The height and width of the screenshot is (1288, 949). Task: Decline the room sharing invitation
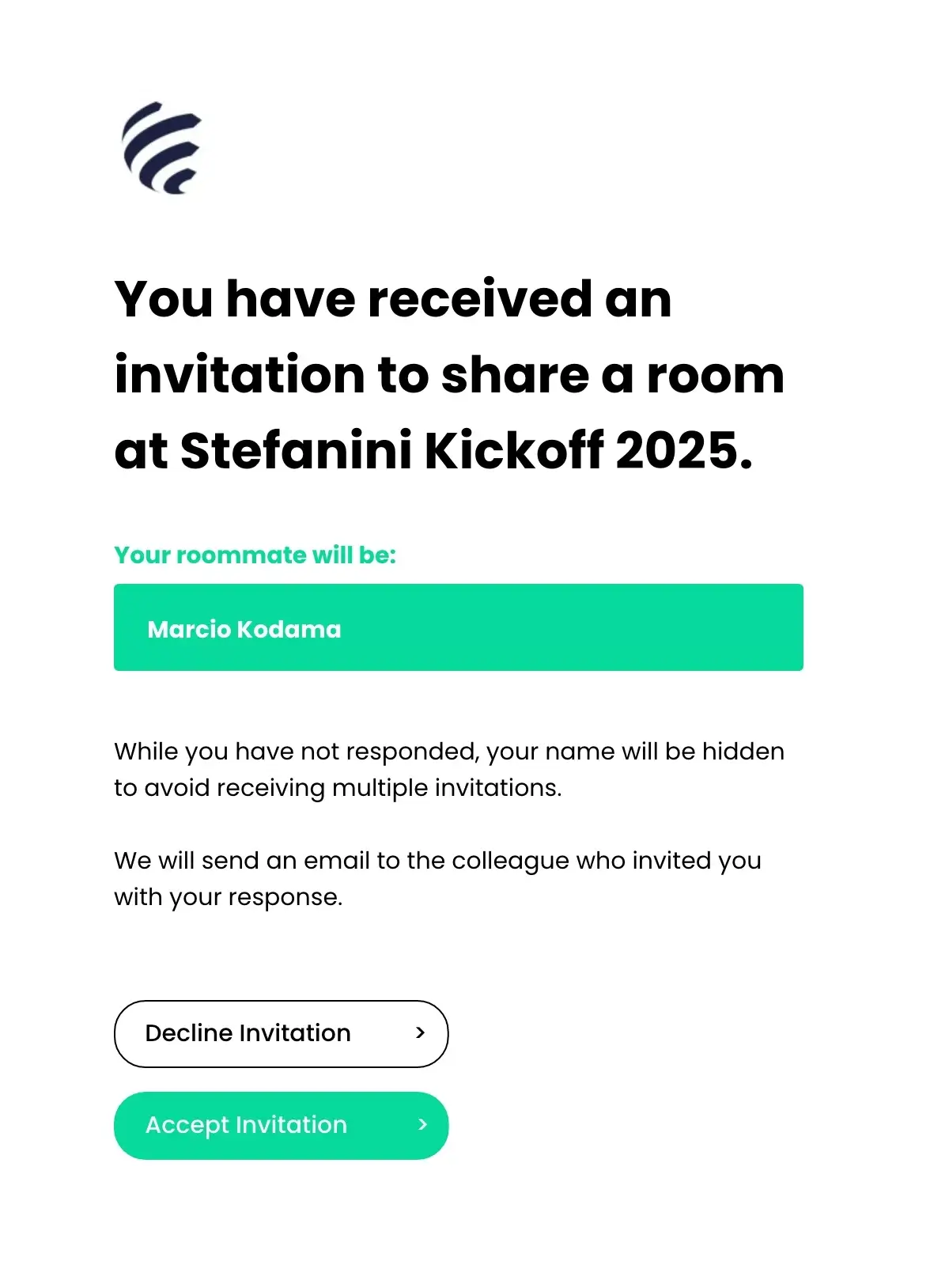click(281, 1033)
